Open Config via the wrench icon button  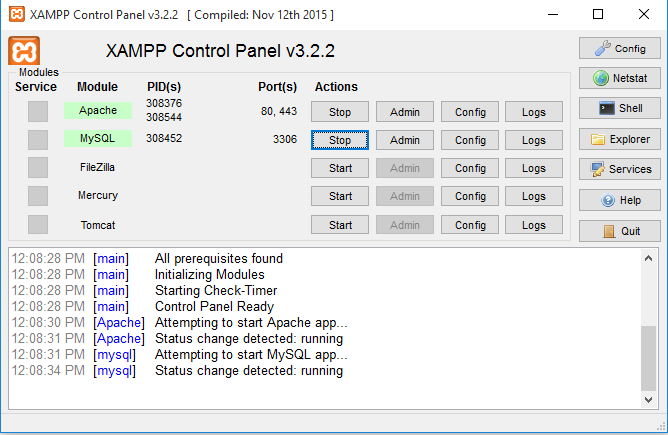tap(619, 48)
